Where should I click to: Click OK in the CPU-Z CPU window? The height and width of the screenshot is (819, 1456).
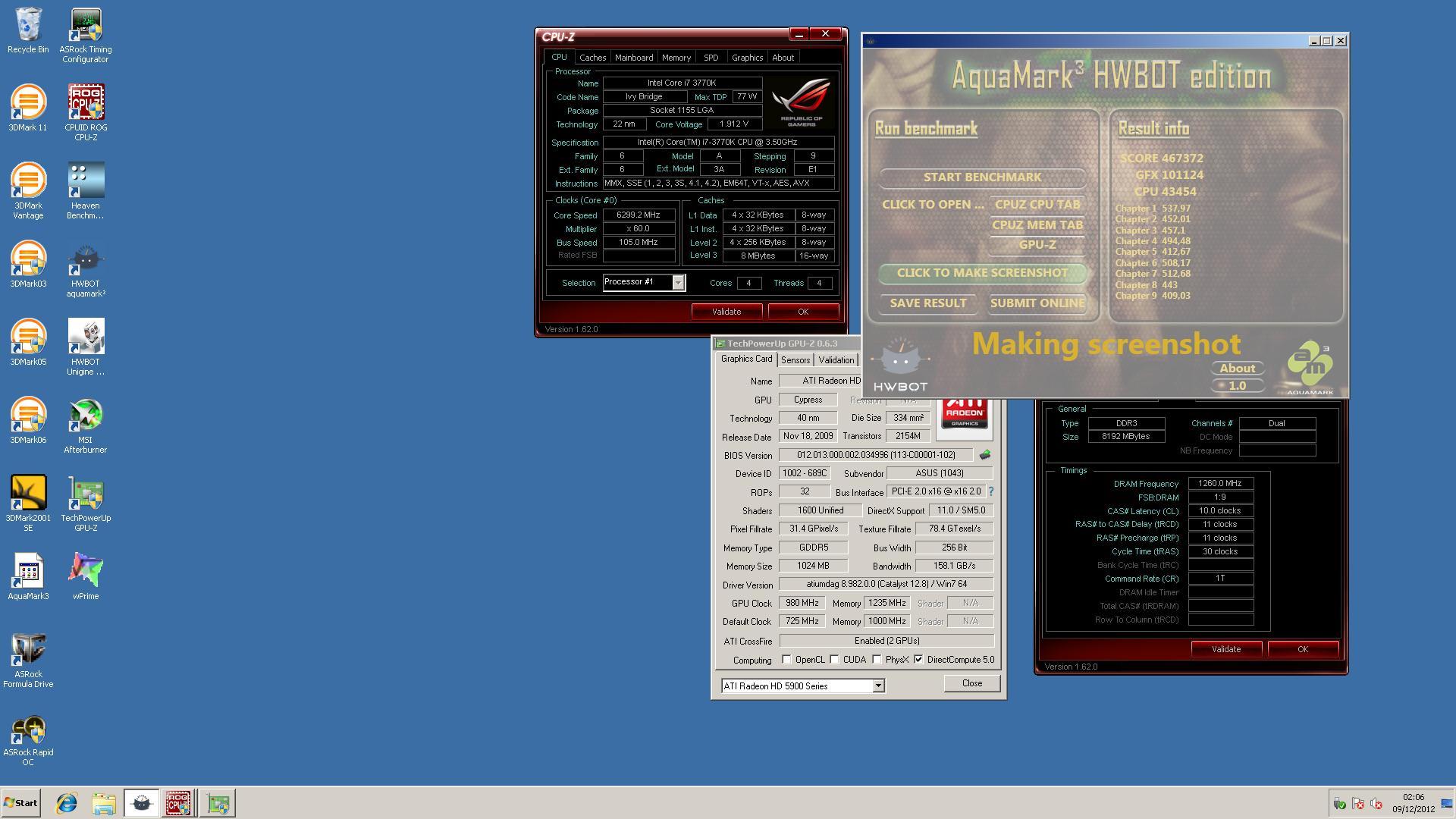pos(803,312)
